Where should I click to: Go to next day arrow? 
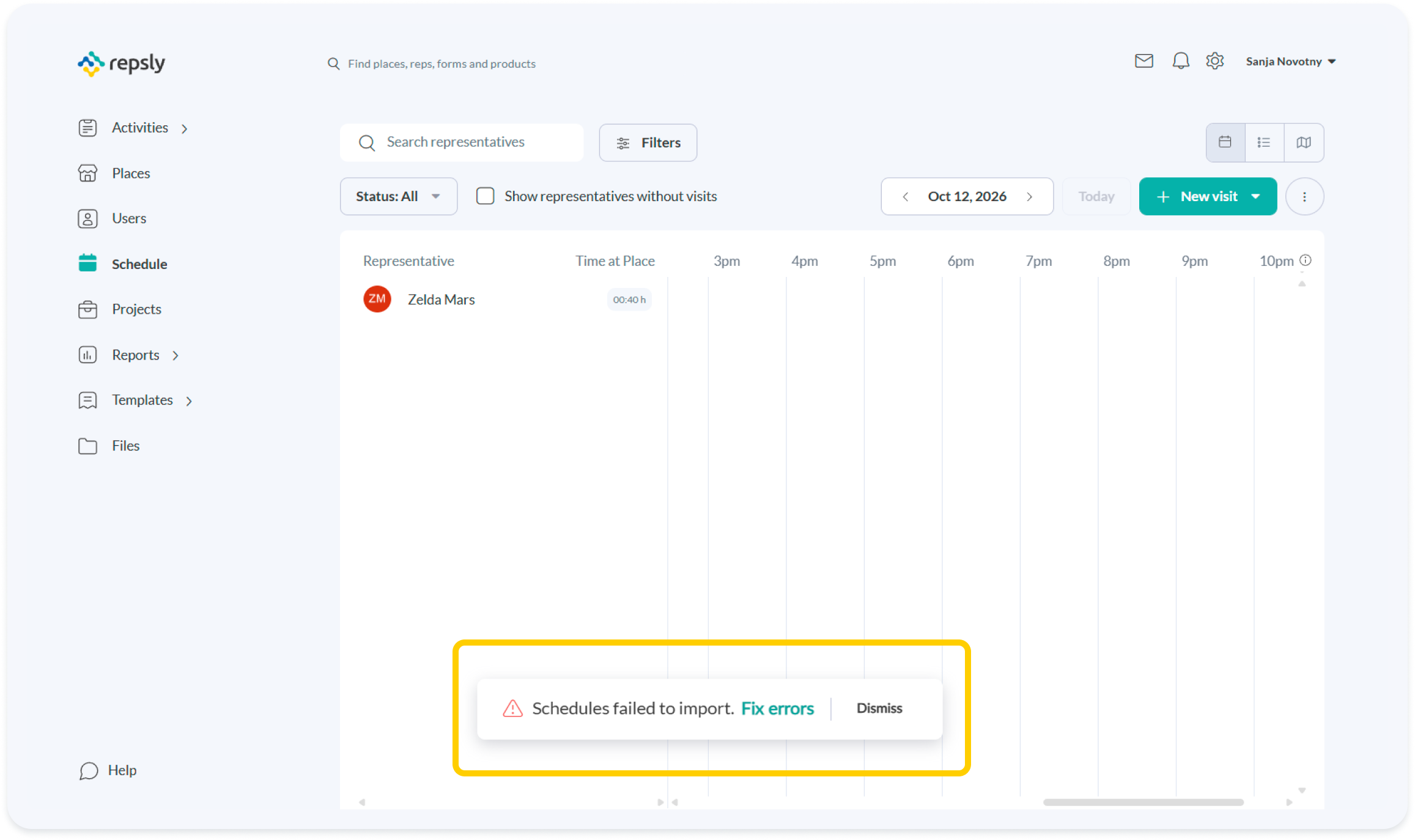click(x=1030, y=197)
